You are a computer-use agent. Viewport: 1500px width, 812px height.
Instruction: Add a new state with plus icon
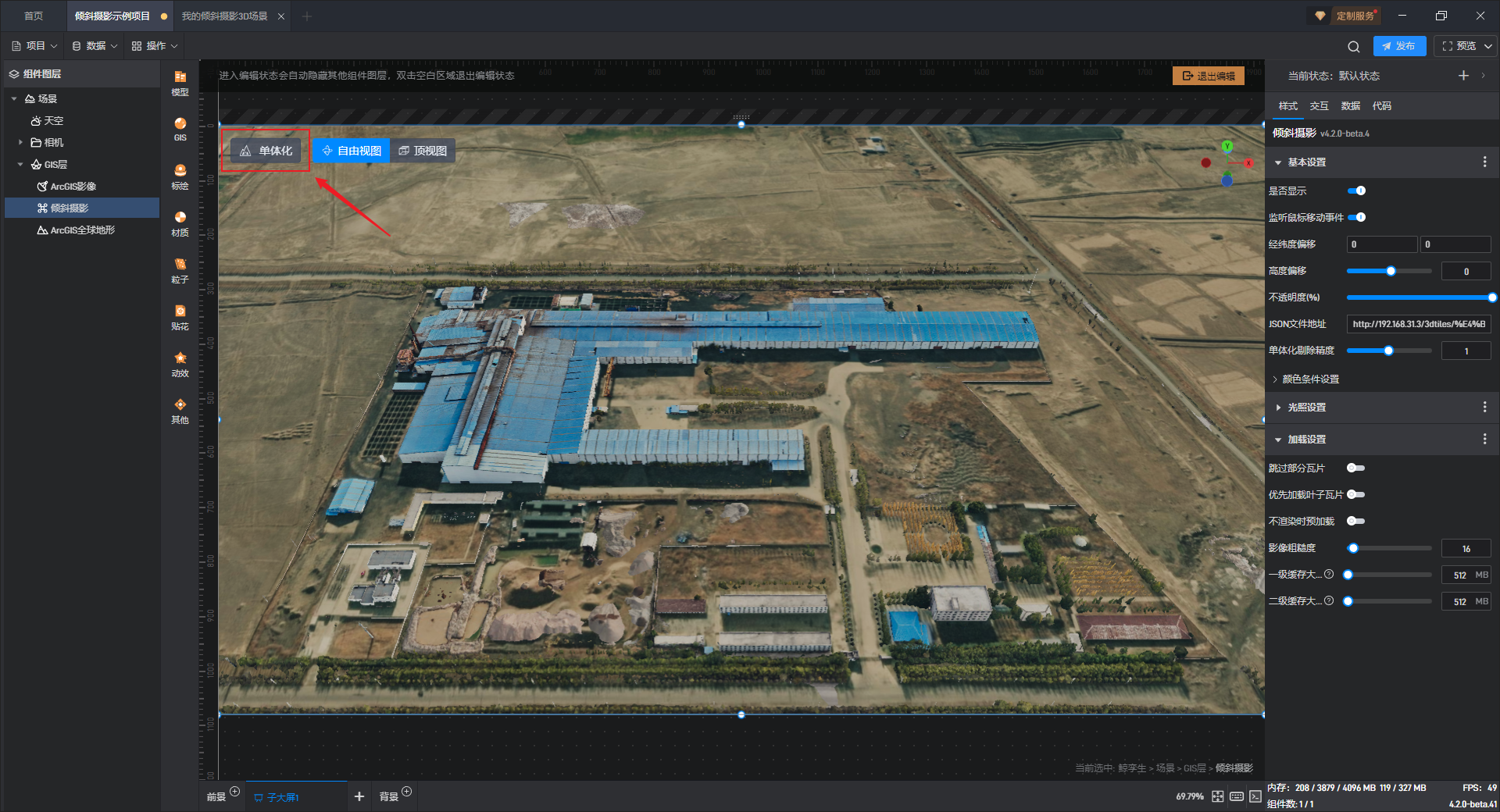tap(1463, 75)
